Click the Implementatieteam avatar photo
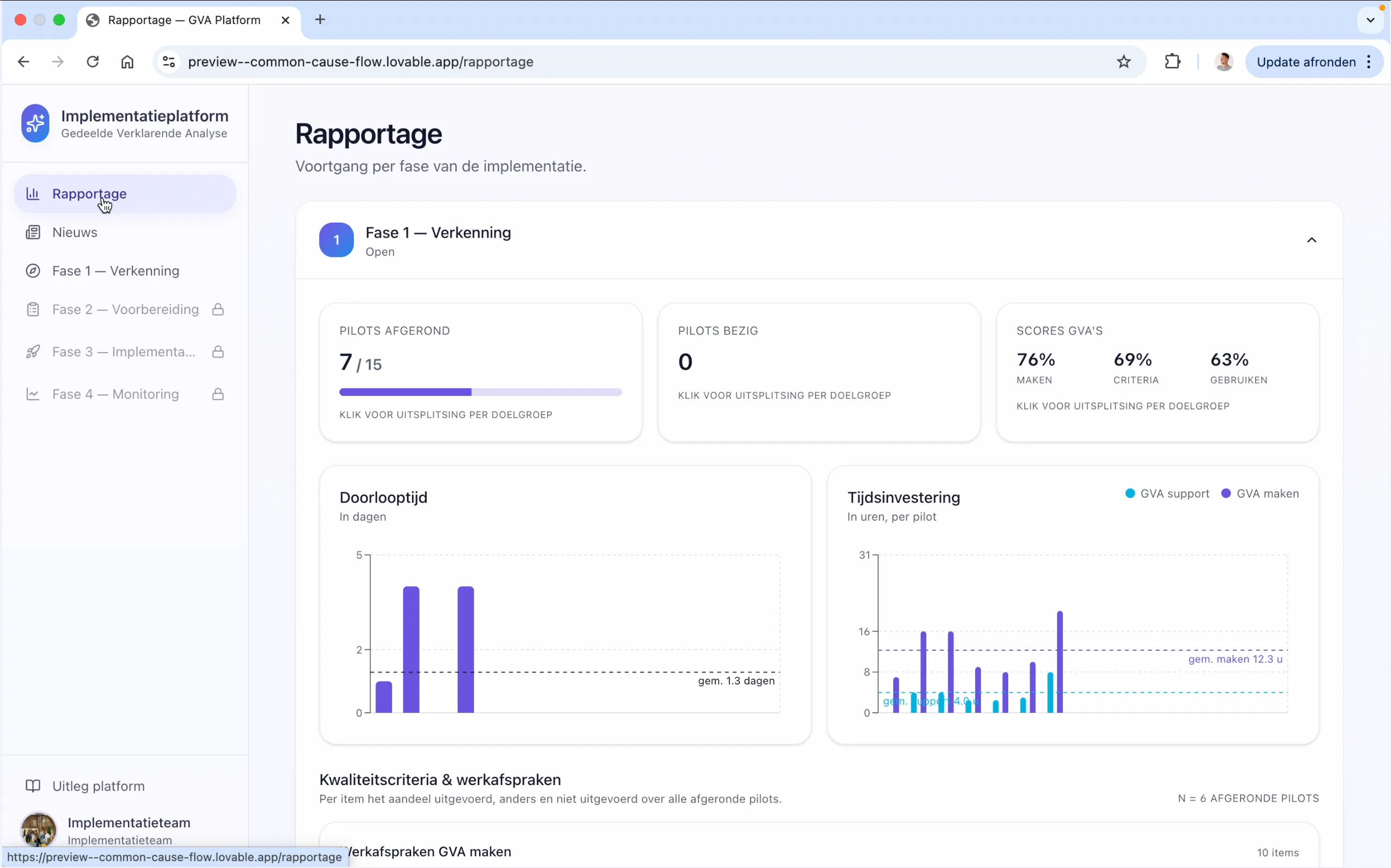Screen dimensions: 1391x868 (x=39, y=830)
